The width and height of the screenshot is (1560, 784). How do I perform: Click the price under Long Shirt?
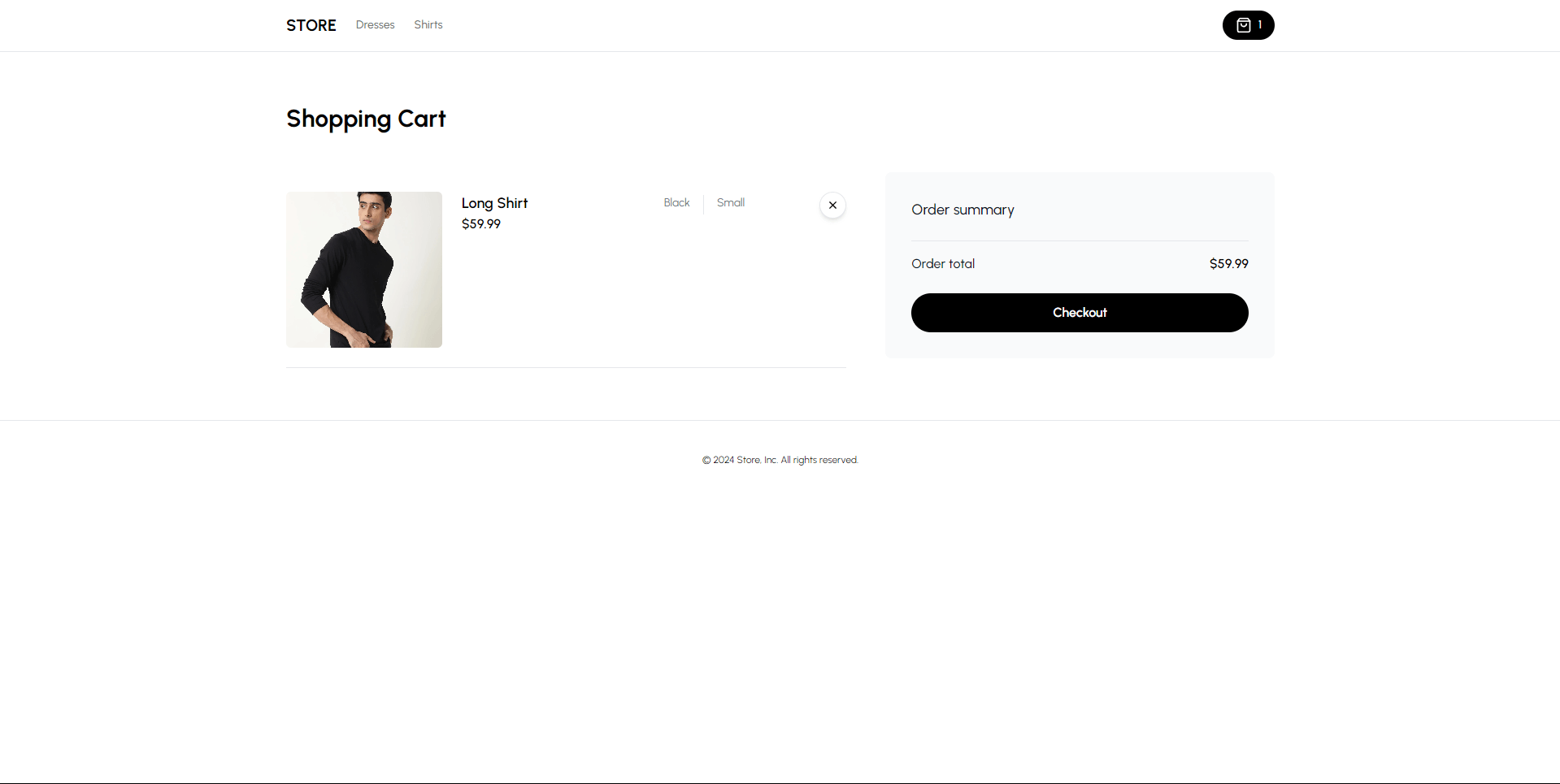481,224
